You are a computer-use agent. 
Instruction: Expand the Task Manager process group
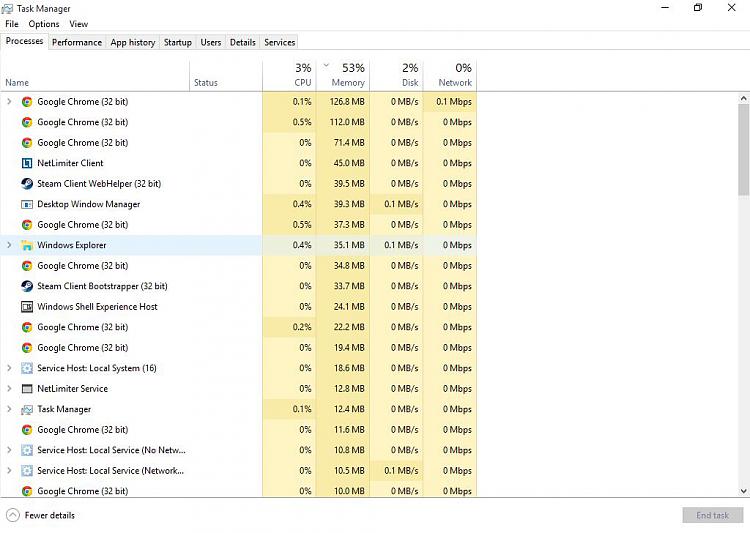[x=9, y=409]
